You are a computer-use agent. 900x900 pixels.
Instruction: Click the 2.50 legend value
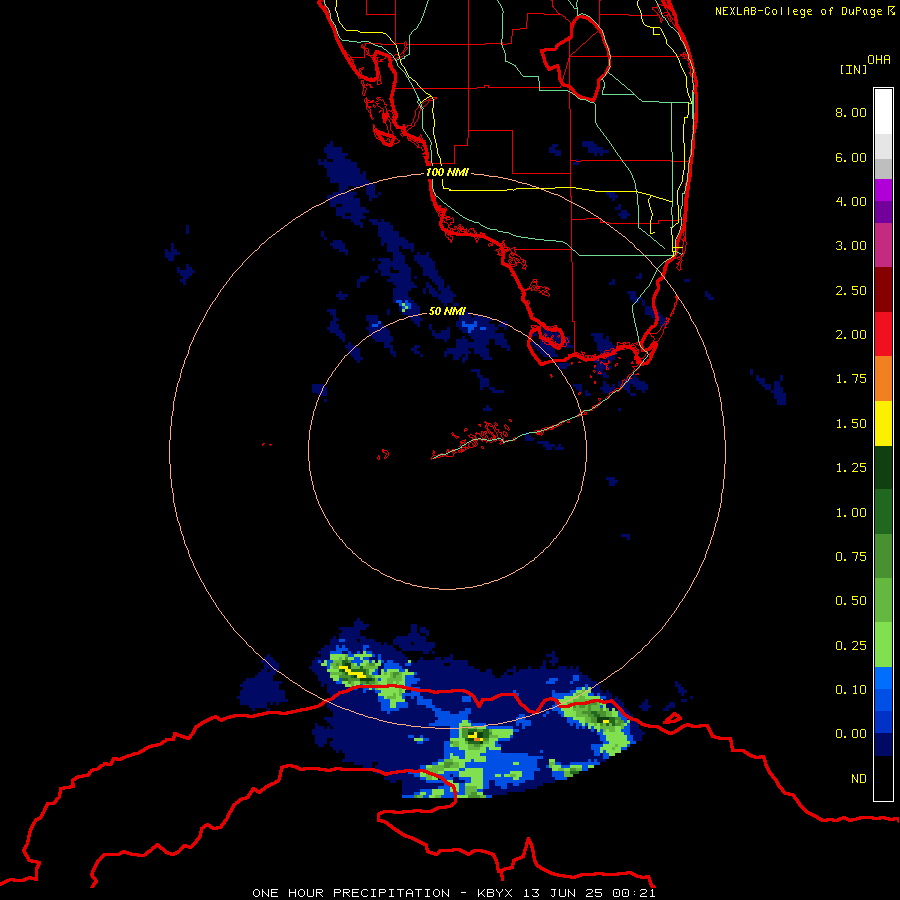point(851,290)
